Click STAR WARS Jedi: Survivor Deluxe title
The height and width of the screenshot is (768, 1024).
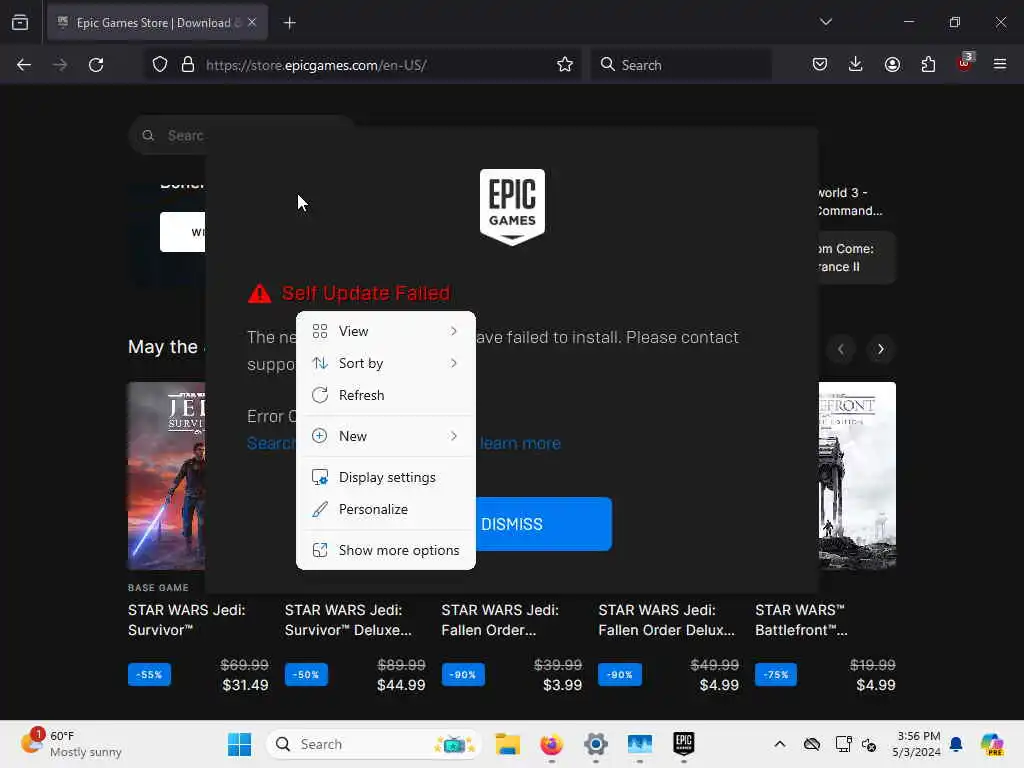(348, 620)
